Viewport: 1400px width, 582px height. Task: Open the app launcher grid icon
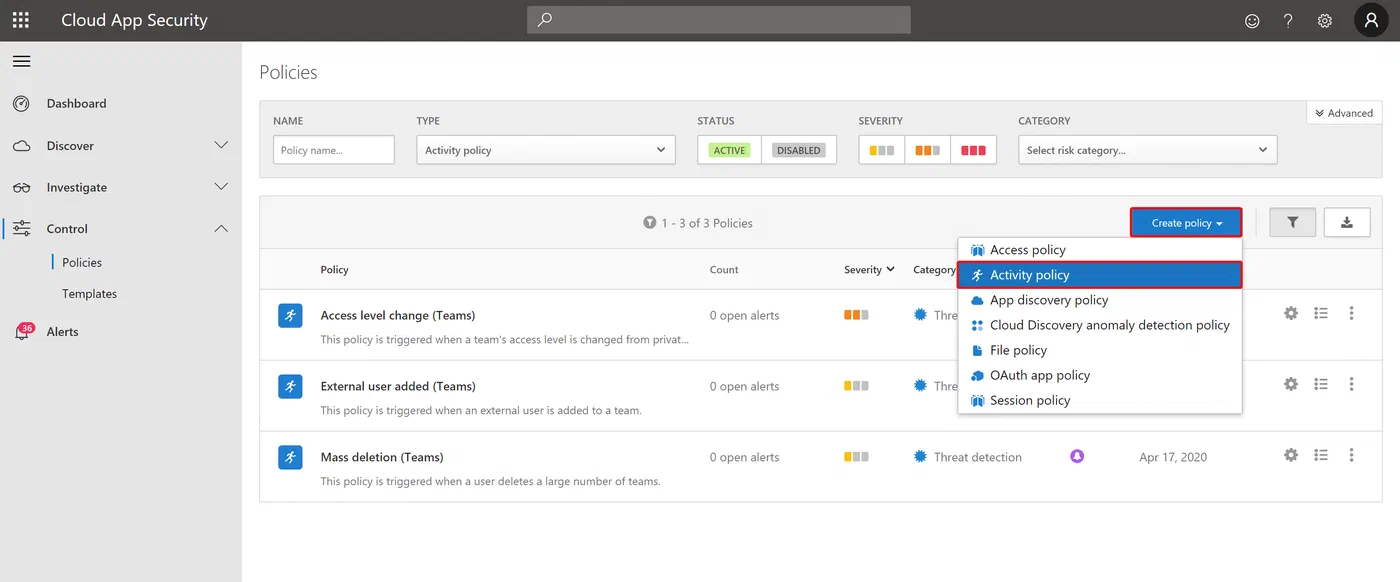tap(21, 20)
